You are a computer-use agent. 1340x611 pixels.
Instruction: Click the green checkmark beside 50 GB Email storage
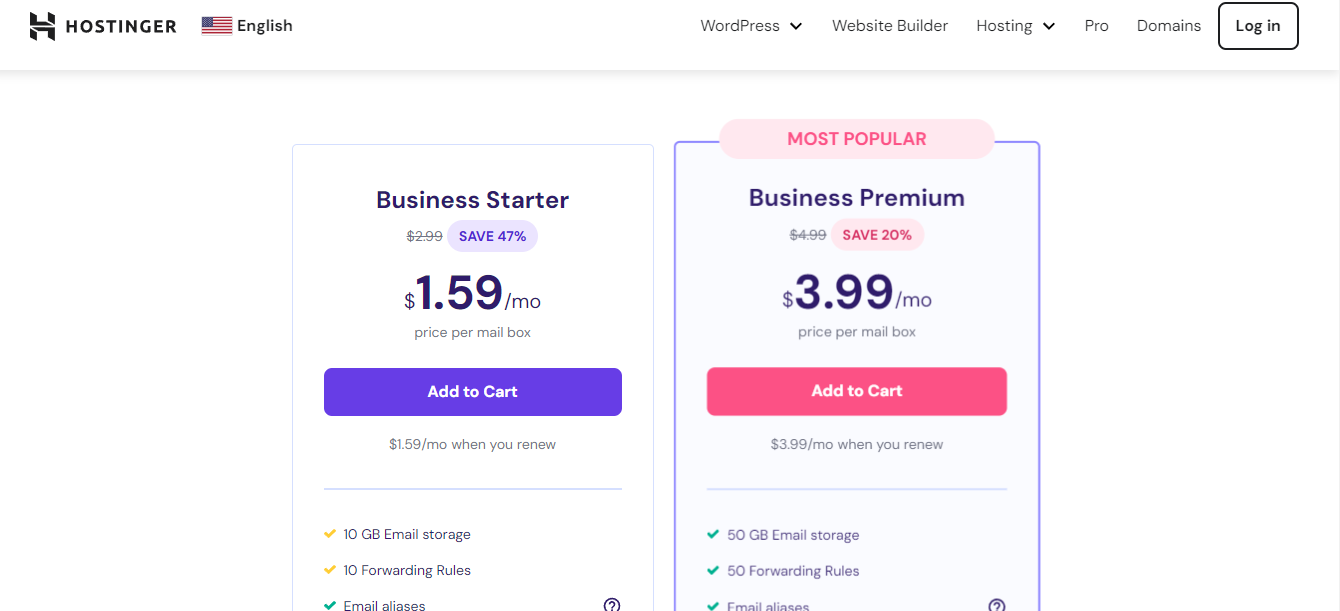click(714, 535)
